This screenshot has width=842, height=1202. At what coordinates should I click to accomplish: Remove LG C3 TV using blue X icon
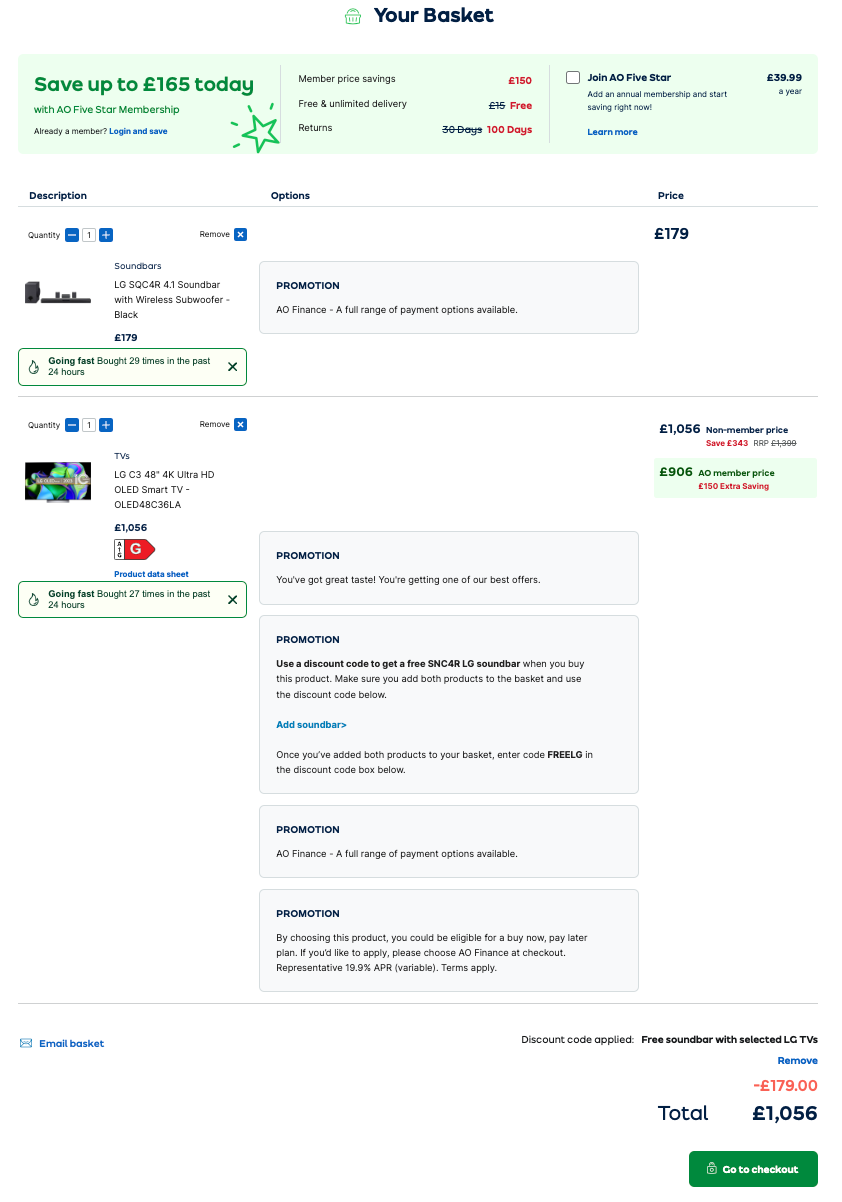pyautogui.click(x=240, y=424)
